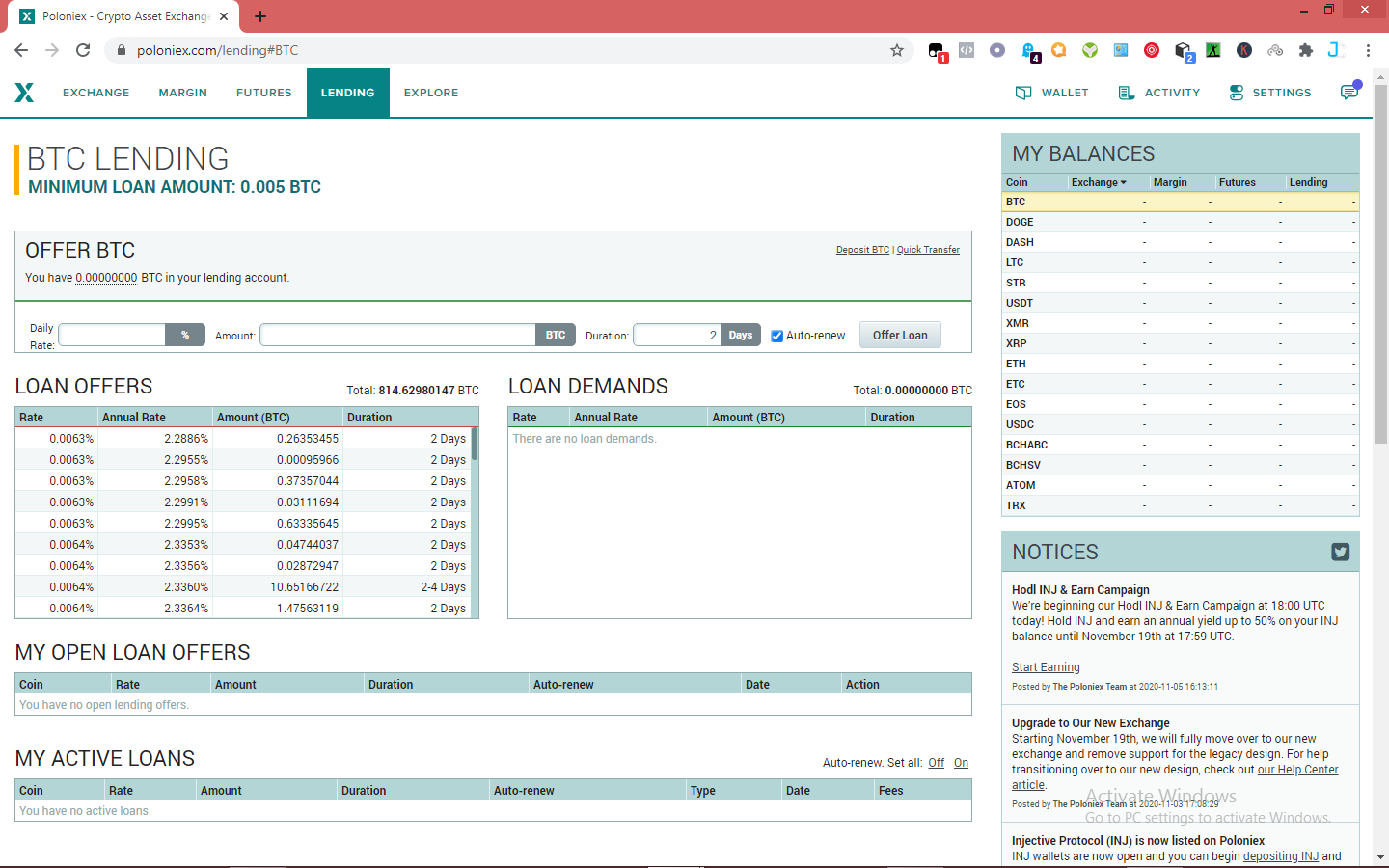The width and height of the screenshot is (1389, 868).
Task: Click the black cube extension icon
Action: pyautogui.click(x=1184, y=51)
